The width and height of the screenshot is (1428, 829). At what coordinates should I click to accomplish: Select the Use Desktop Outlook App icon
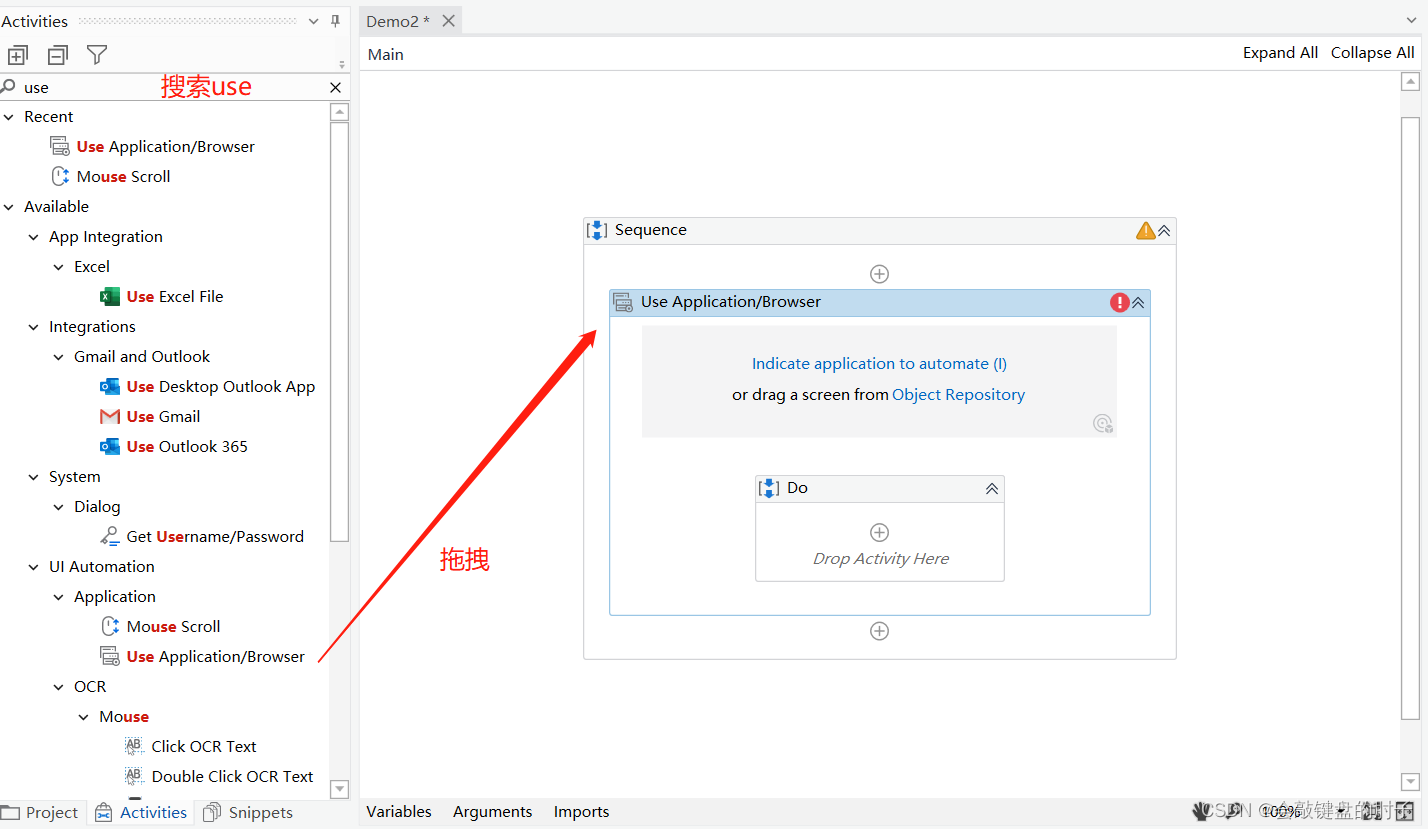tap(110, 387)
